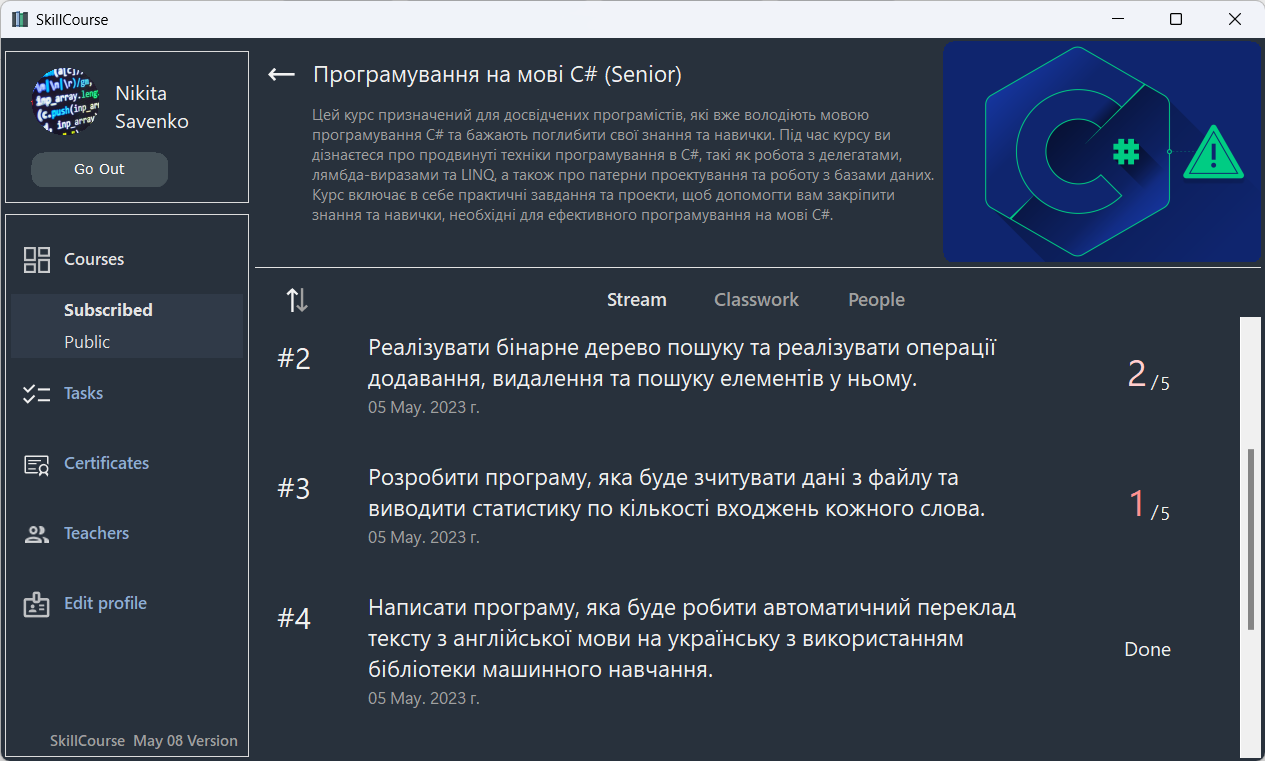1265x761 pixels.
Task: Select the Tasks checklist icon
Action: coord(36,393)
